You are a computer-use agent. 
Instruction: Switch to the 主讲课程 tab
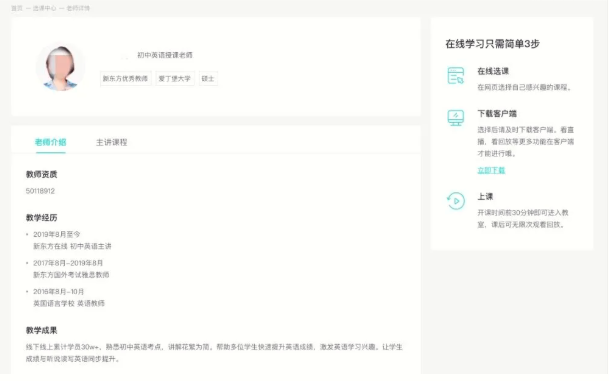(111, 143)
